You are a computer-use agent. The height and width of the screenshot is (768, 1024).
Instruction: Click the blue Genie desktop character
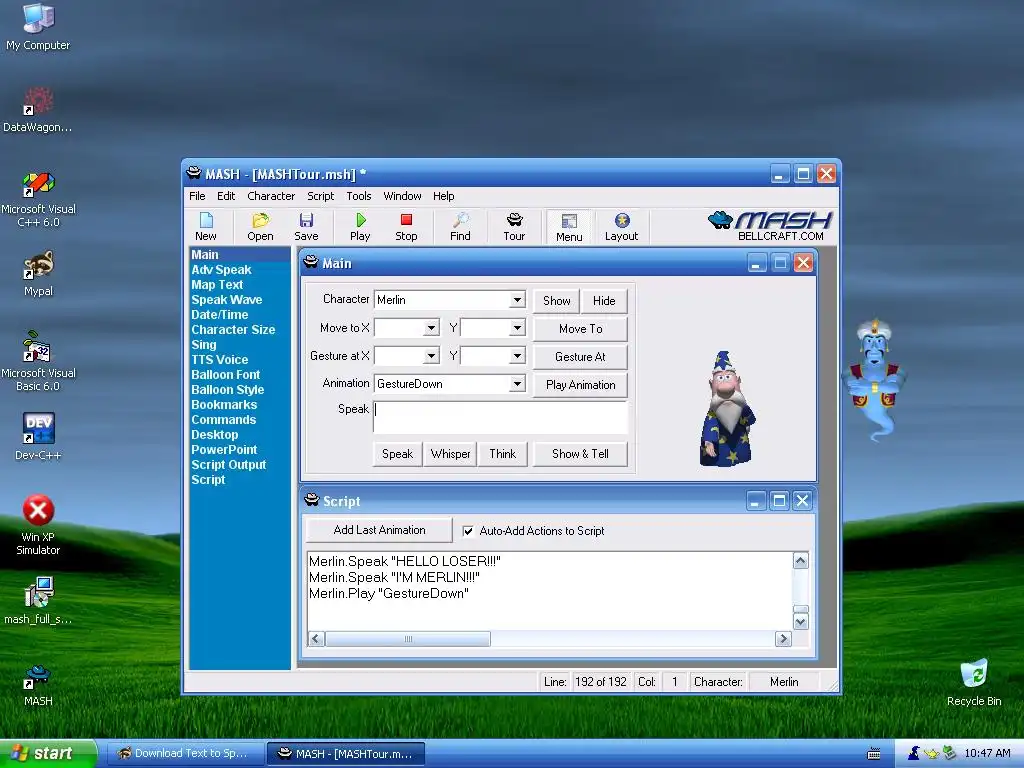[x=874, y=381]
